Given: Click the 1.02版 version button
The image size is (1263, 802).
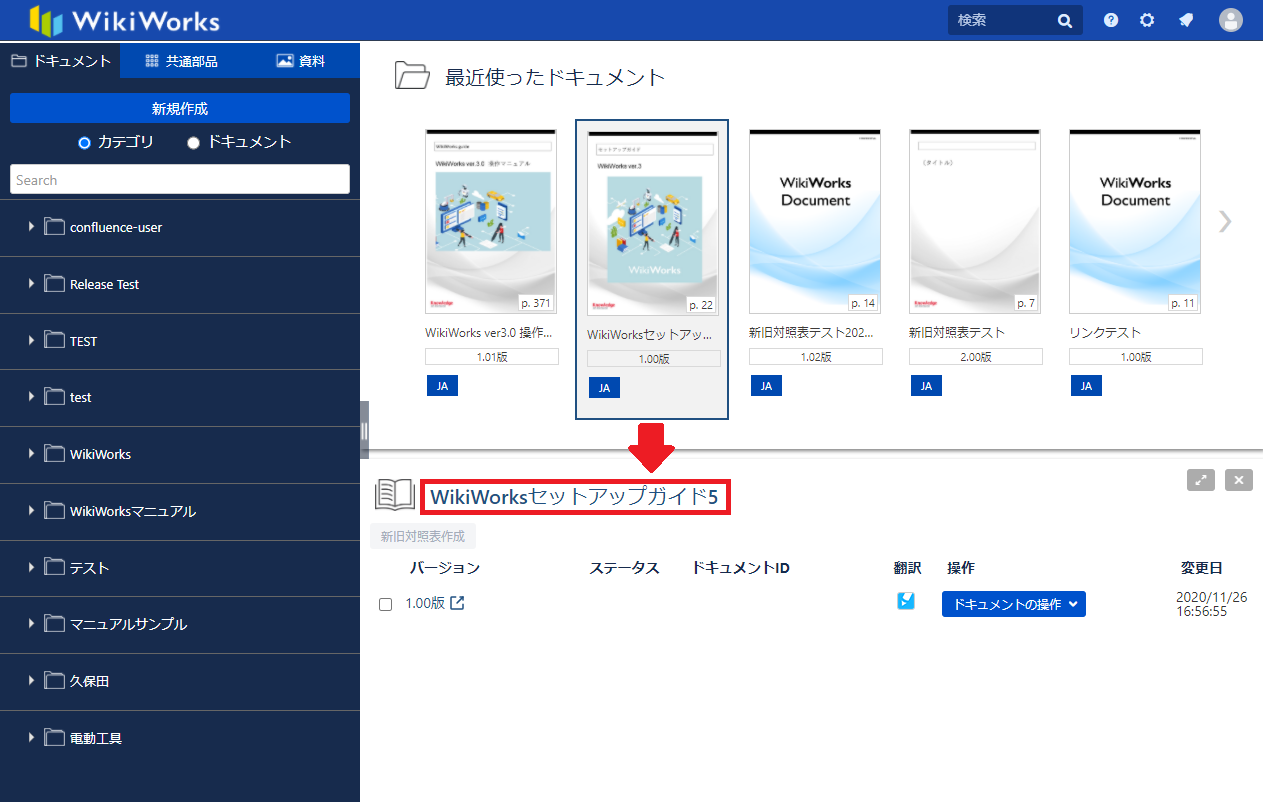Looking at the screenshot, I should point(816,356).
